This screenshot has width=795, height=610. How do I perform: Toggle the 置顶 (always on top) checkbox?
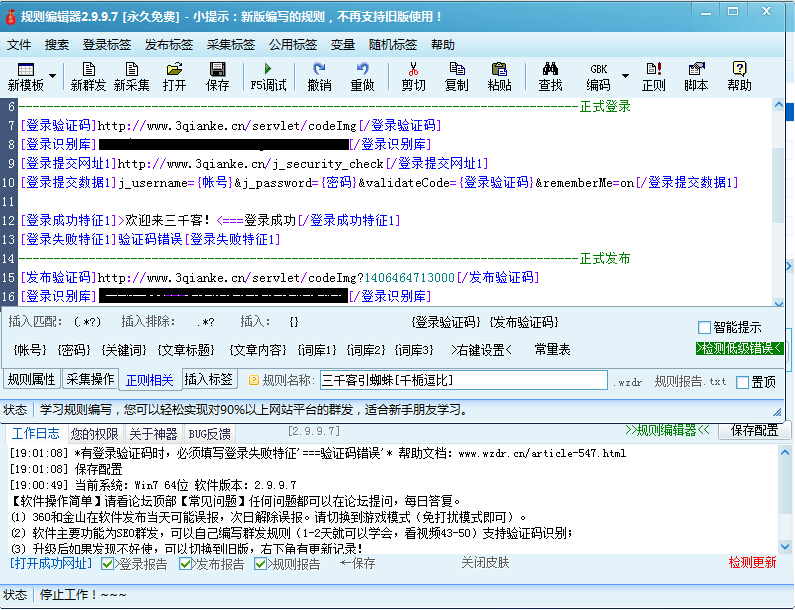[x=742, y=382]
